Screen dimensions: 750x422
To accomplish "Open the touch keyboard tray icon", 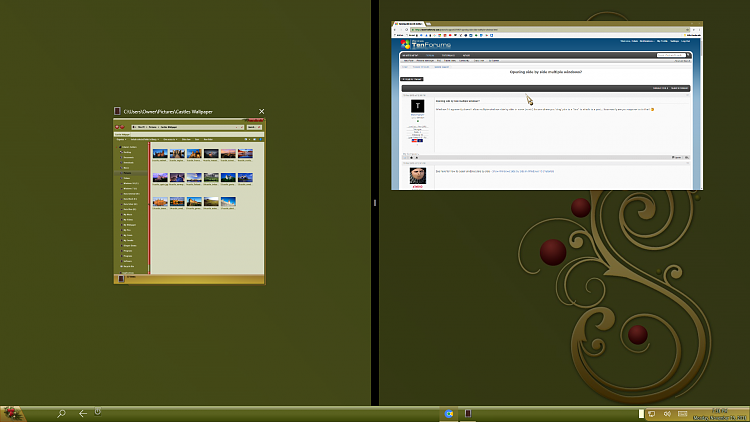I will click(x=683, y=414).
